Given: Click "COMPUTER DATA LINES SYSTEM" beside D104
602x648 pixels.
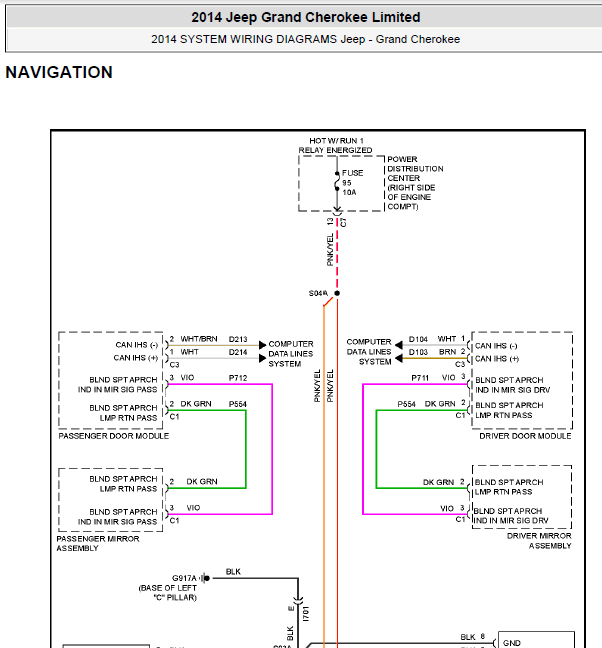Looking at the screenshot, I should 369,352.
